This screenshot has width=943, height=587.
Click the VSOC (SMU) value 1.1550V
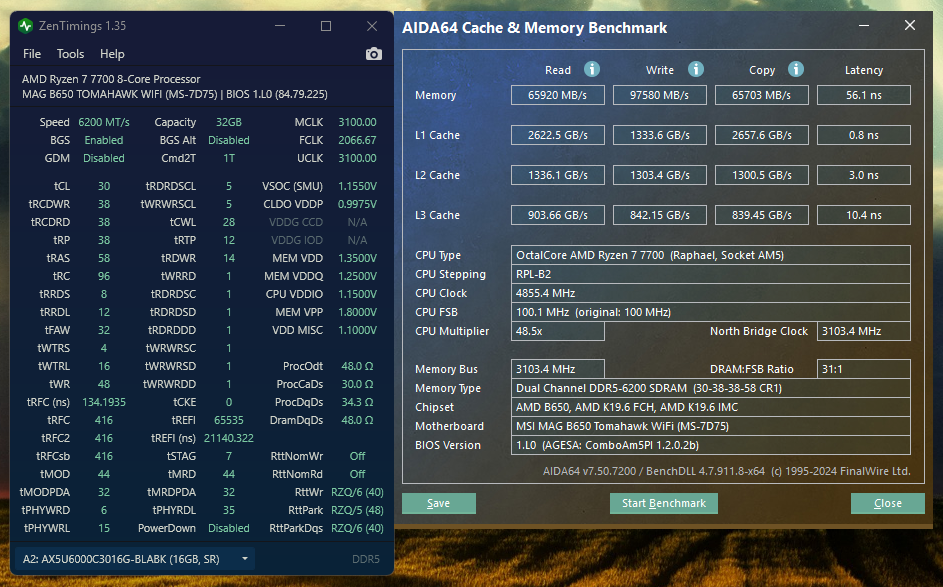pos(357,186)
